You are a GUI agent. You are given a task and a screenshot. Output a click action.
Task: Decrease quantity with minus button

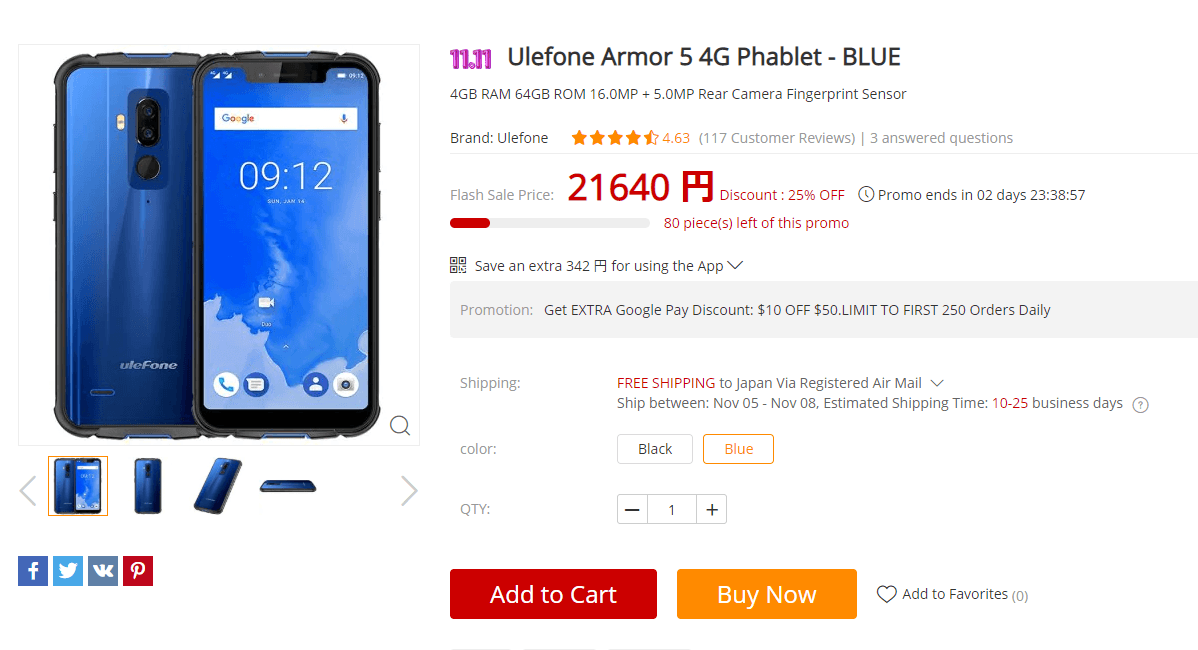(633, 509)
